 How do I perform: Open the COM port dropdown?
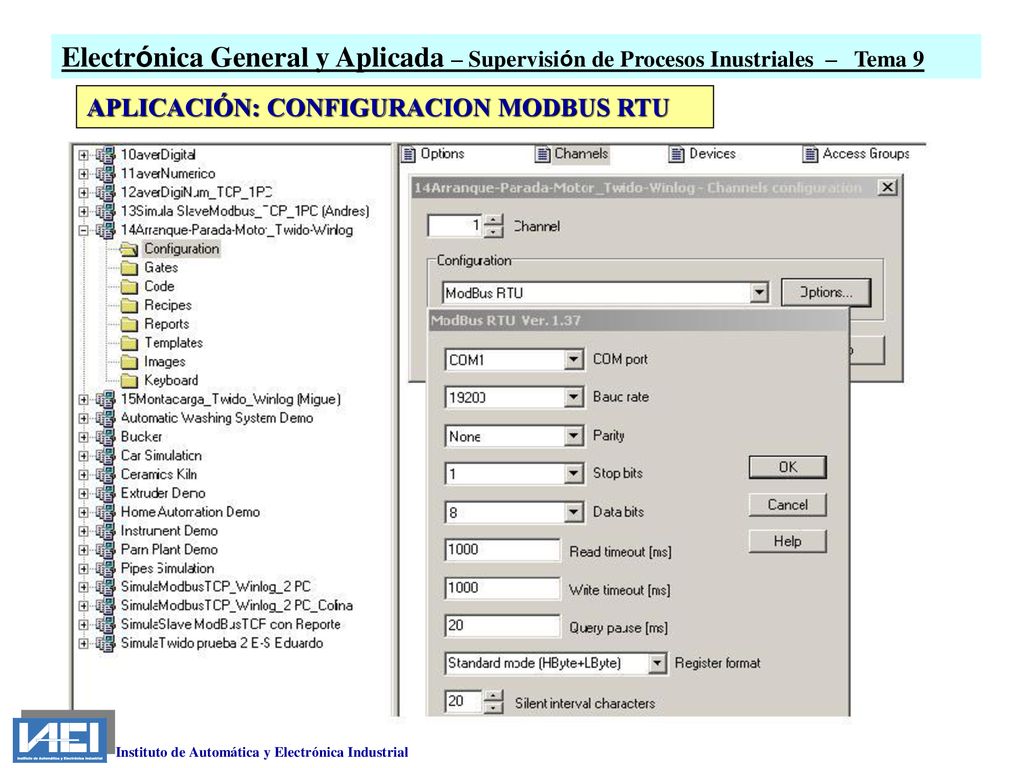(573, 359)
